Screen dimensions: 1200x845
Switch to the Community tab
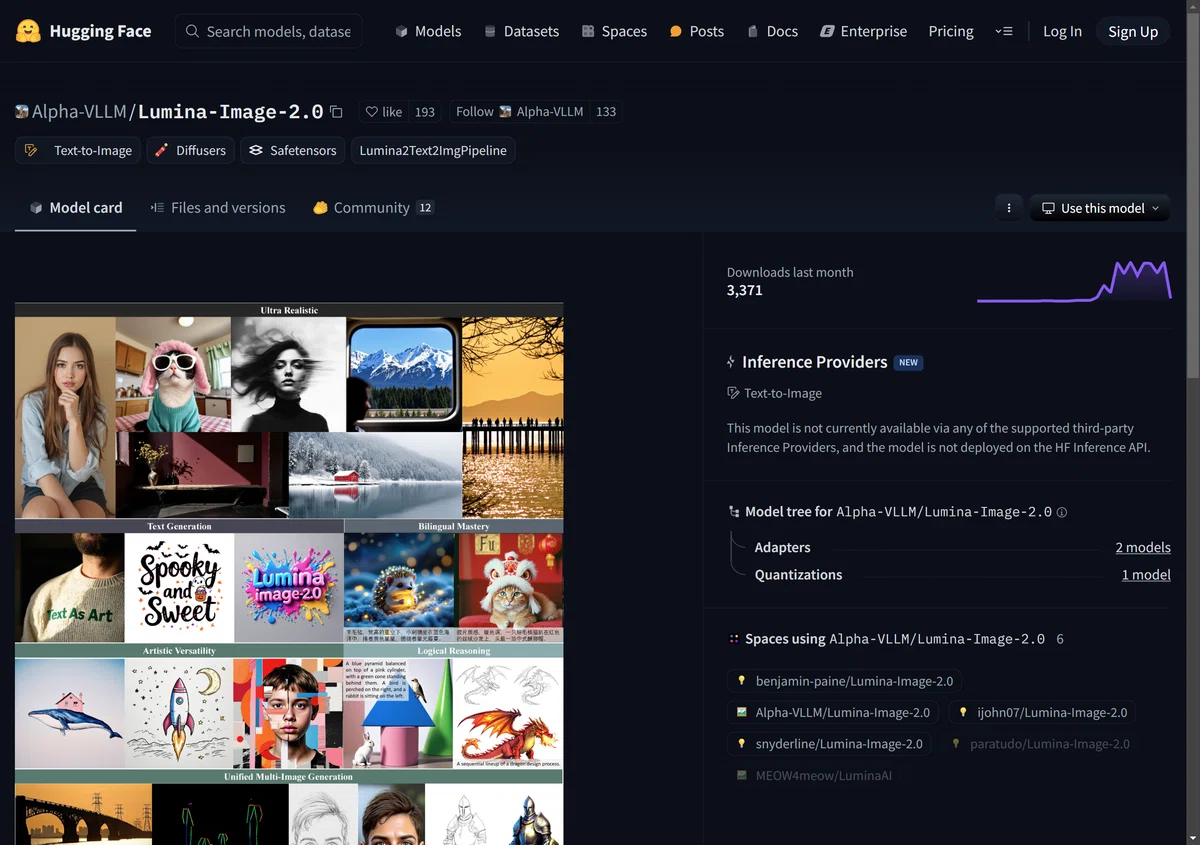coord(373,208)
